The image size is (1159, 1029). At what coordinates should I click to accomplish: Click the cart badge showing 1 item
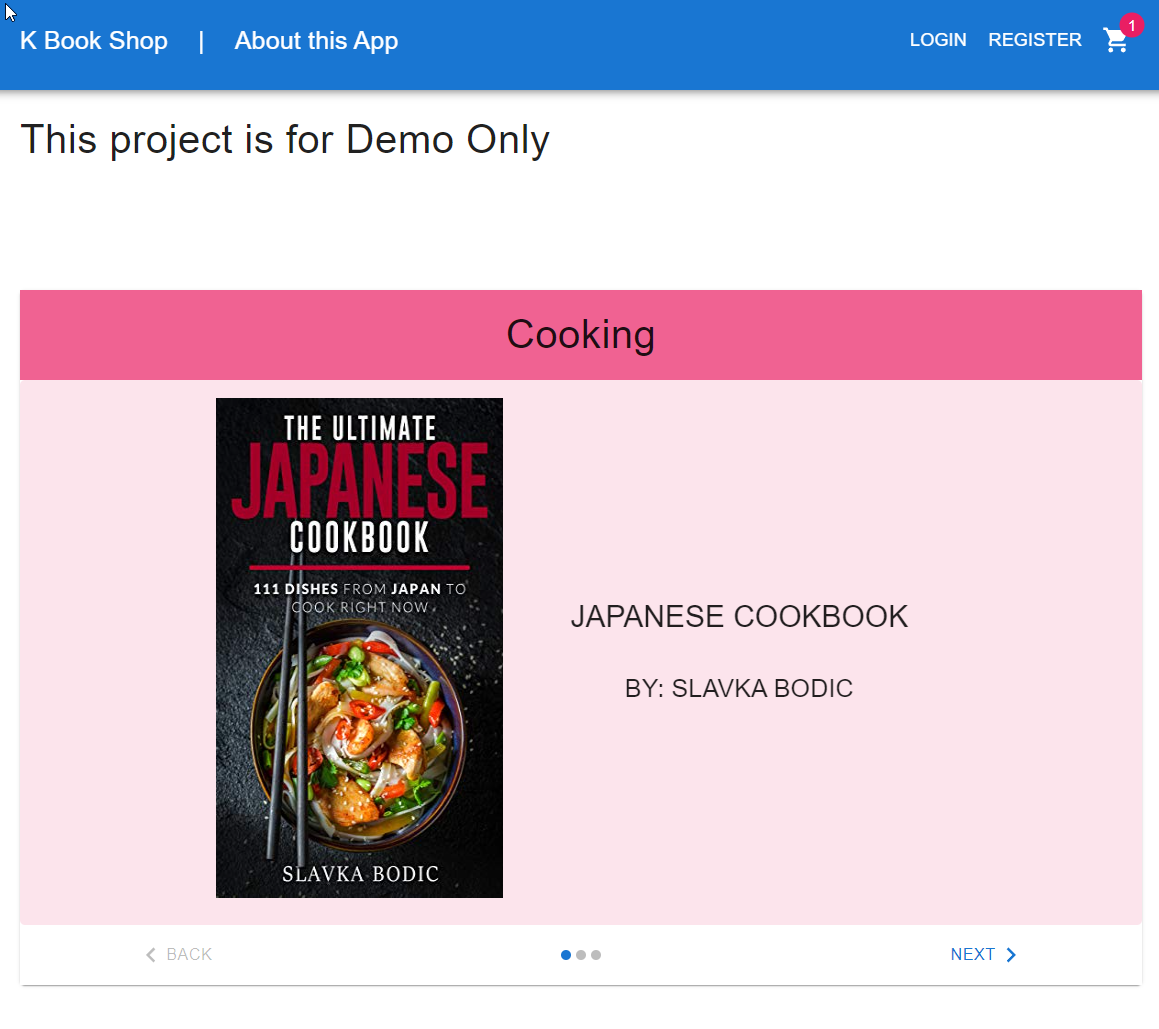click(x=1130, y=25)
